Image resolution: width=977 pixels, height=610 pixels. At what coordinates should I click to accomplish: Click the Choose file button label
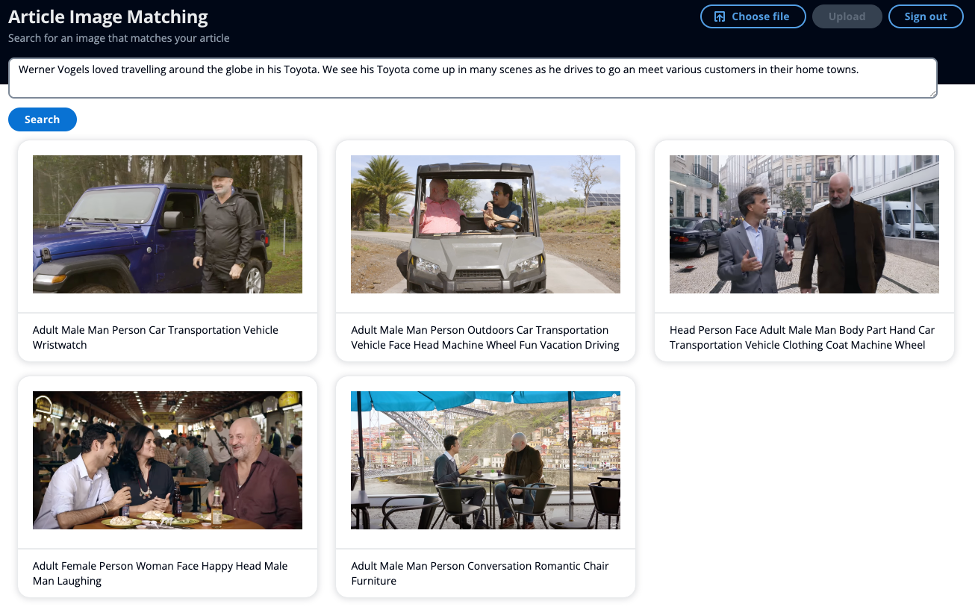[x=760, y=17]
